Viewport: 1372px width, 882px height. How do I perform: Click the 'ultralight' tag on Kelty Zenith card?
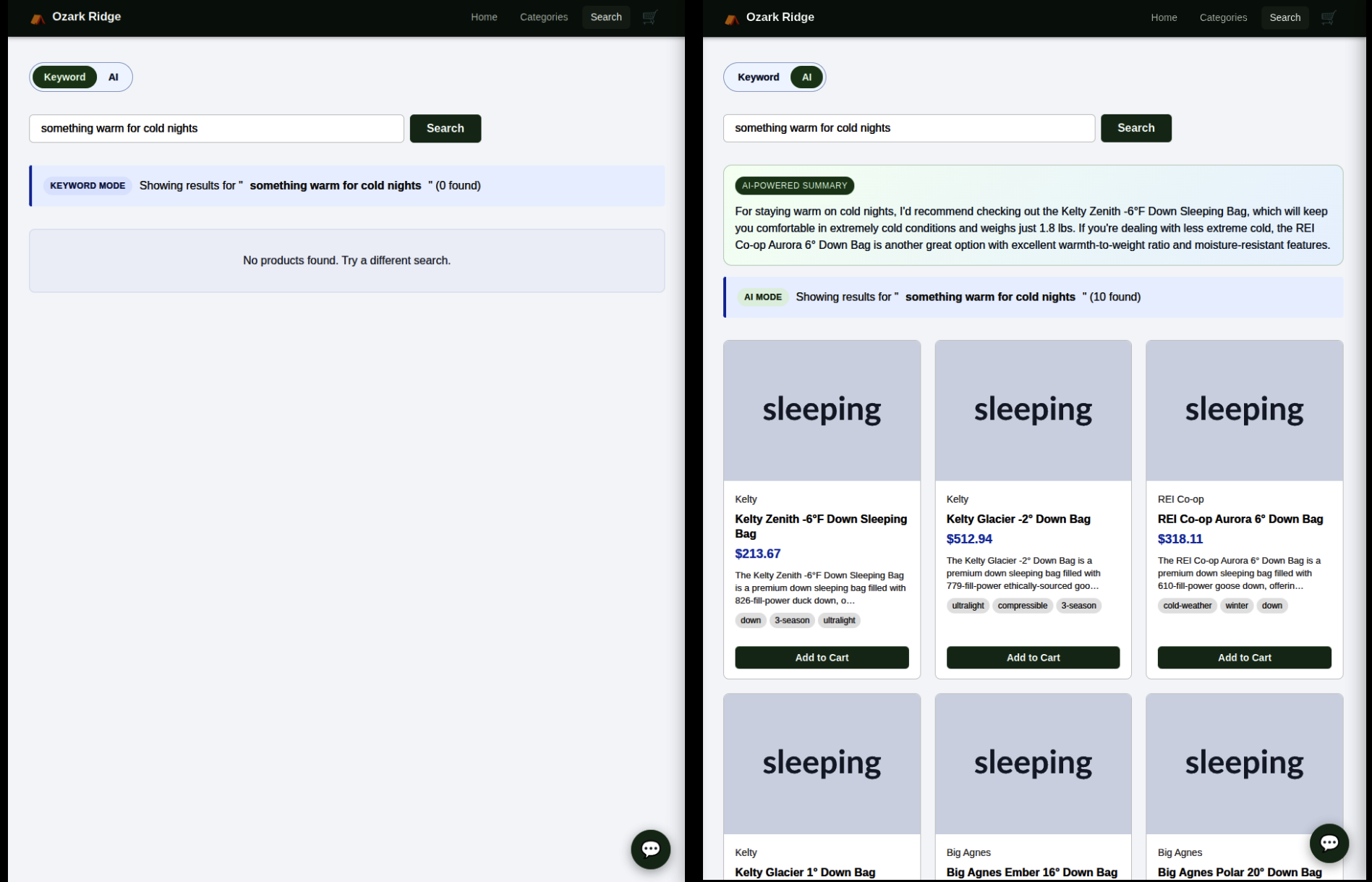tap(839, 620)
